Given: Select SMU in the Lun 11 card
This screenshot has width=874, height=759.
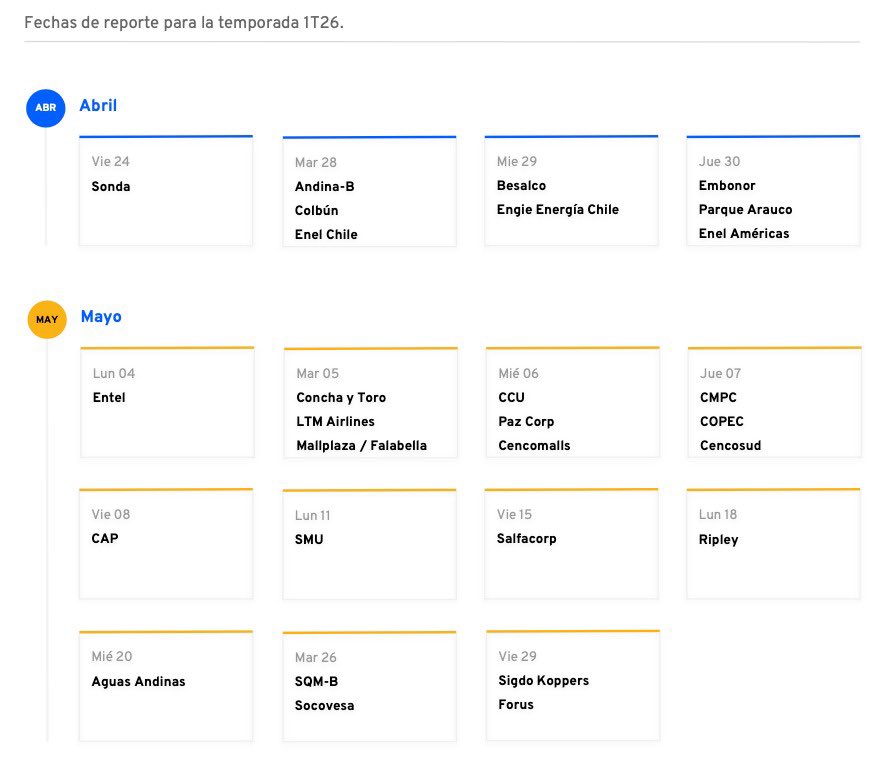Looking at the screenshot, I should (x=309, y=539).
